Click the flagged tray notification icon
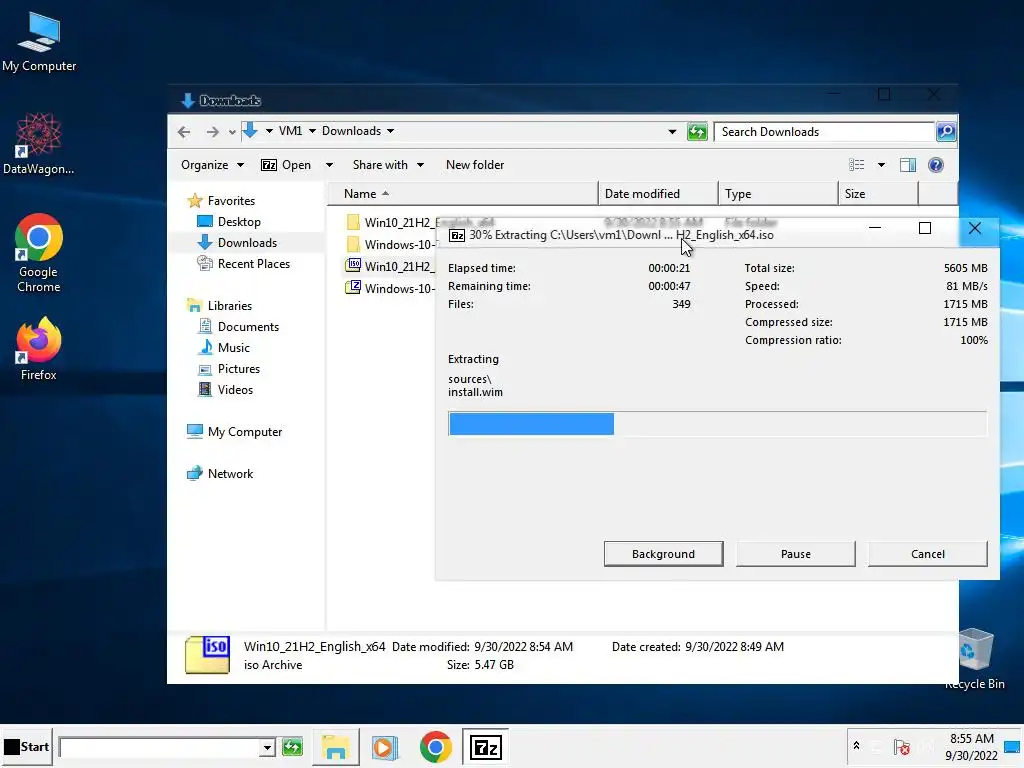 click(x=902, y=747)
